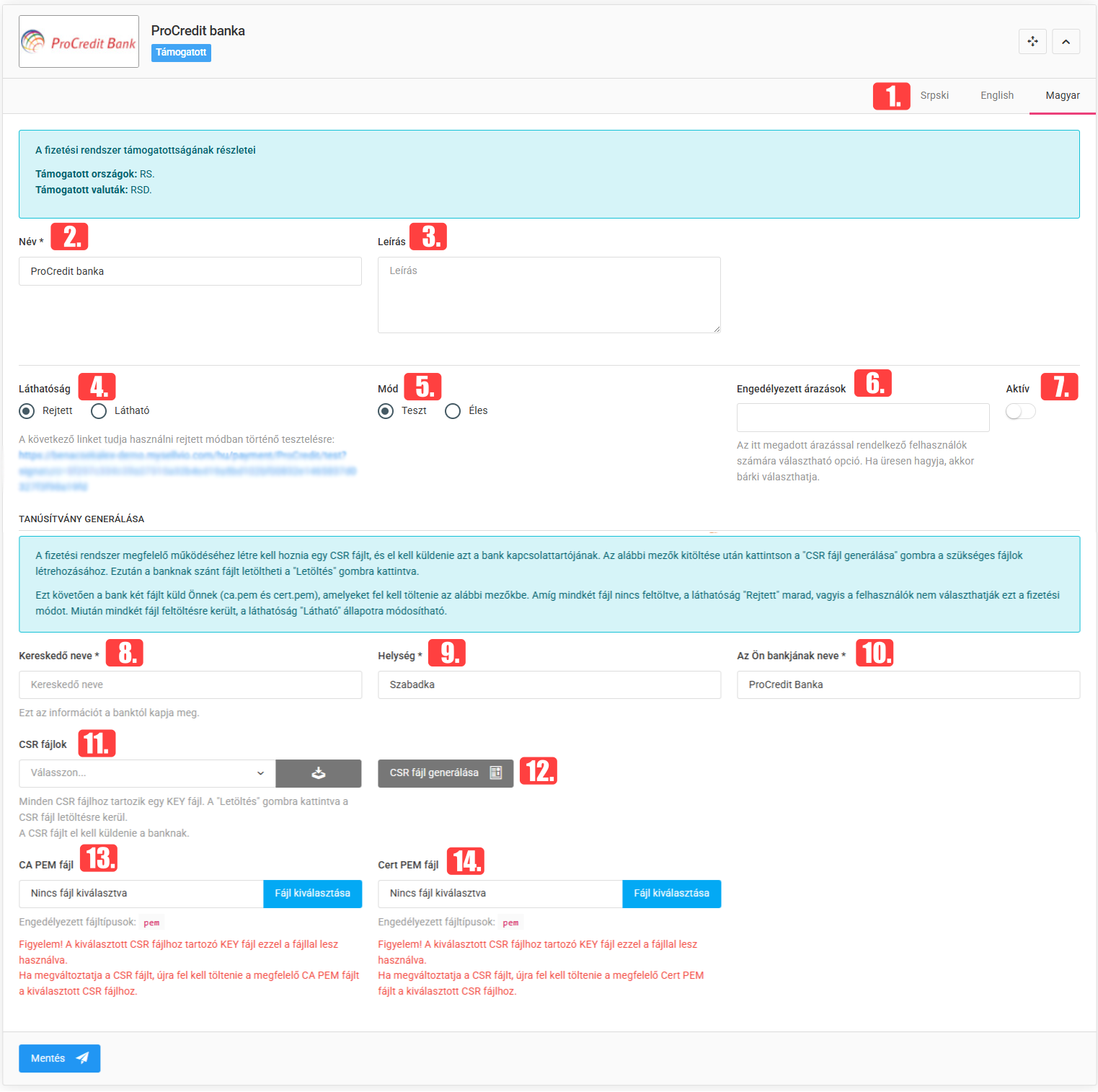Click the Engedélyezett árazások field
This screenshot has width=1098, height=1092.
(863, 418)
